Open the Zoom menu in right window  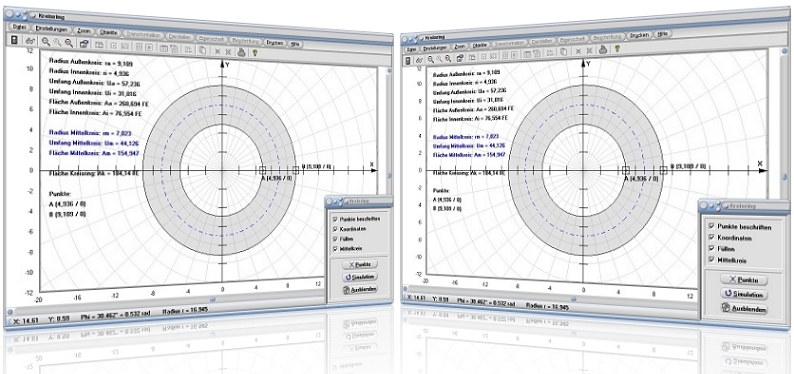coord(459,46)
